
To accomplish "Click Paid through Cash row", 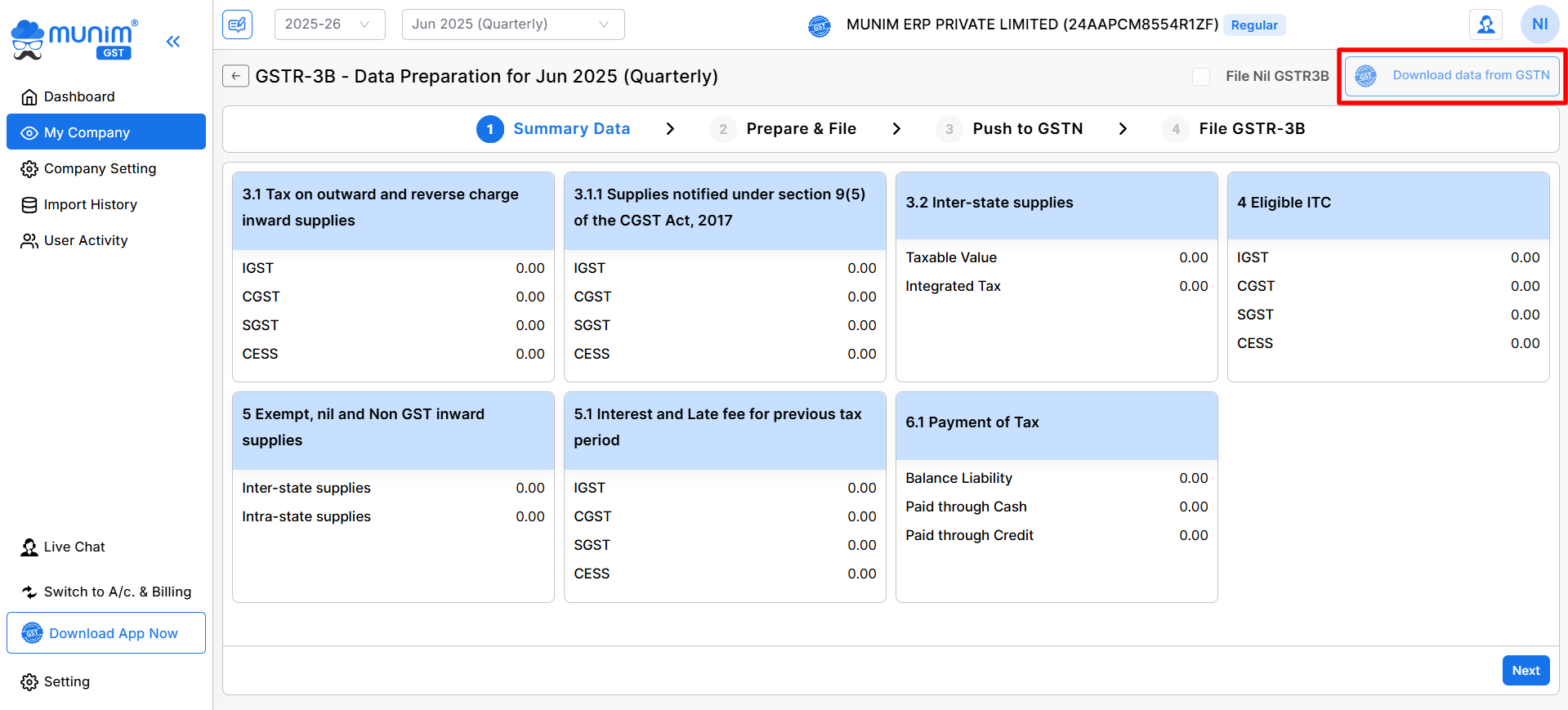I will (x=1057, y=507).
